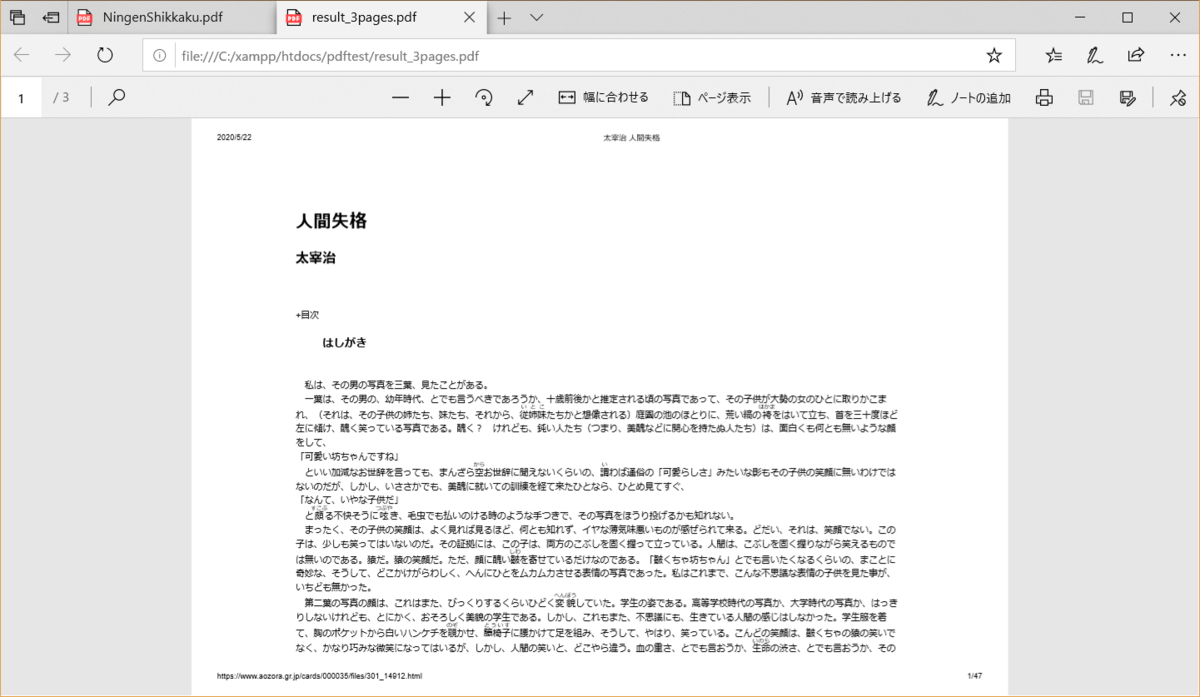Open Settings and more menu
This screenshot has width=1200, height=697.
coord(1178,55)
